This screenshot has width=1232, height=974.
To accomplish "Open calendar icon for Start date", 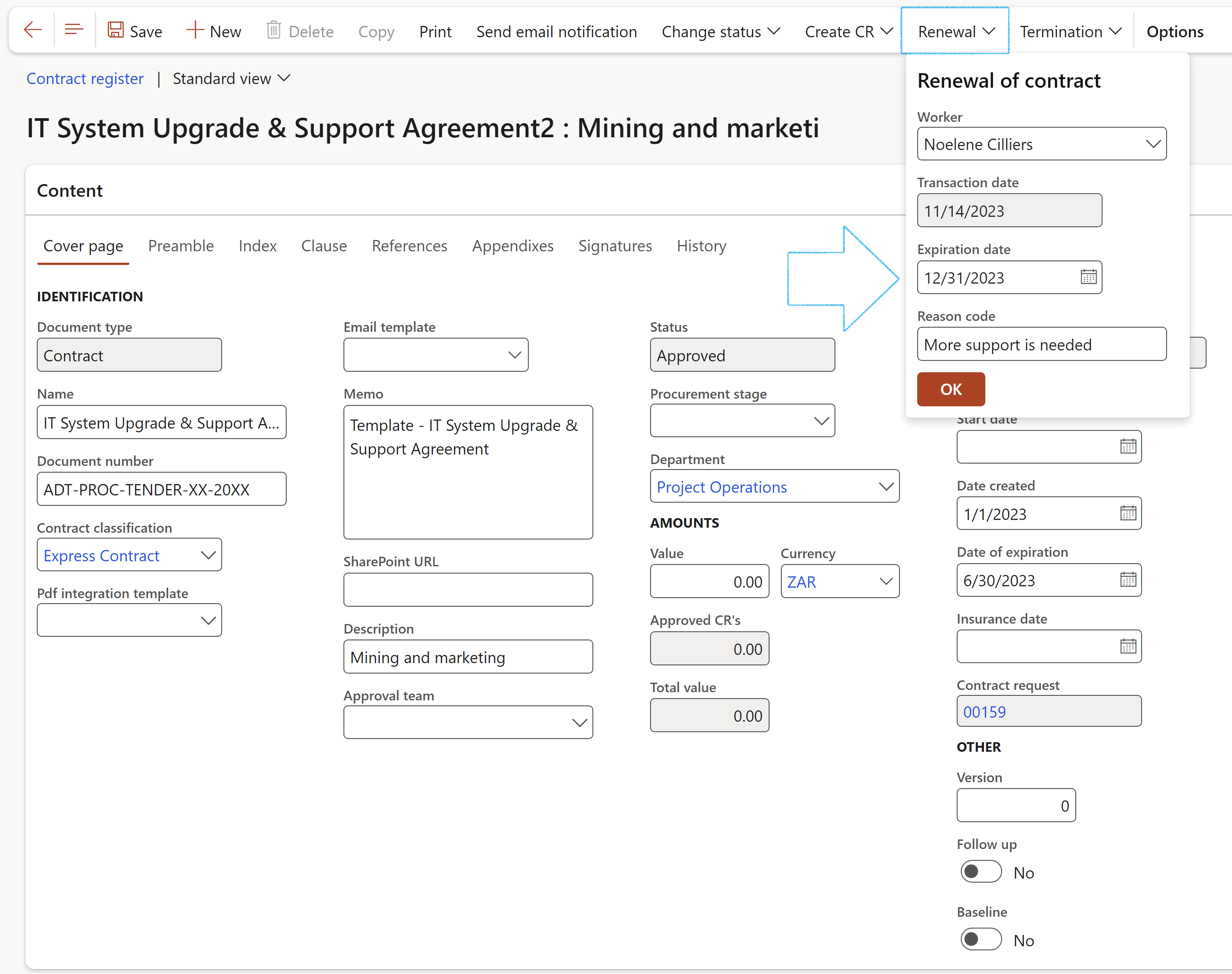I will pos(1128,446).
